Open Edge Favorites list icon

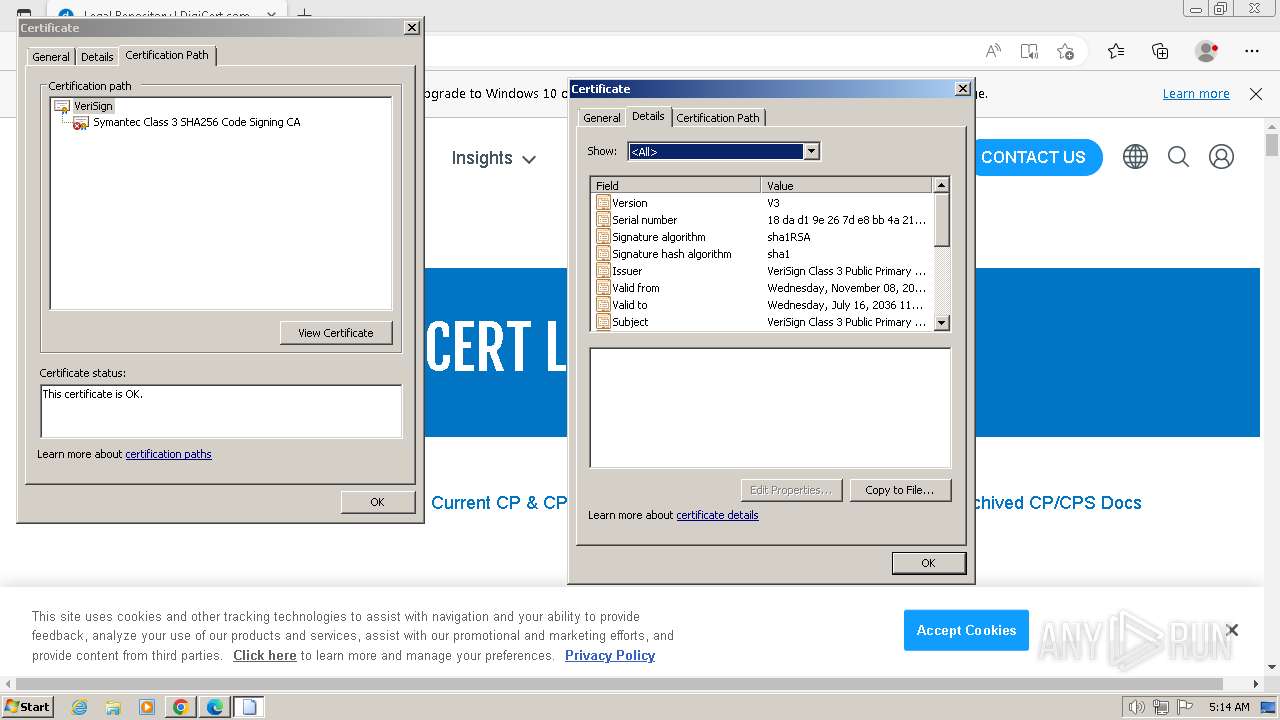tap(1116, 51)
